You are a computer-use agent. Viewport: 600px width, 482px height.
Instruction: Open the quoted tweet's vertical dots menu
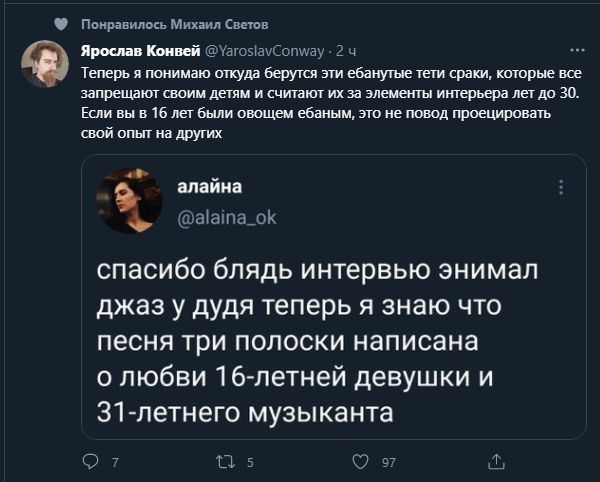click(561, 187)
